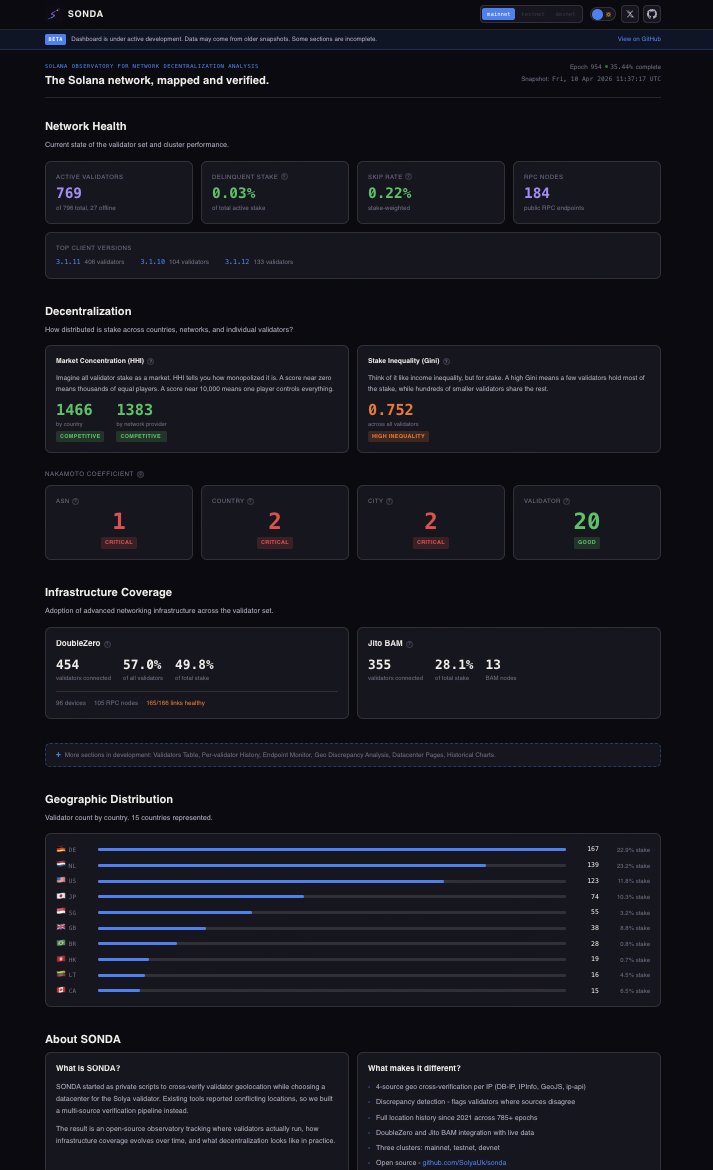Screen dimensions: 713x1170
Task: Click the US flag icon
Action: 61,880
